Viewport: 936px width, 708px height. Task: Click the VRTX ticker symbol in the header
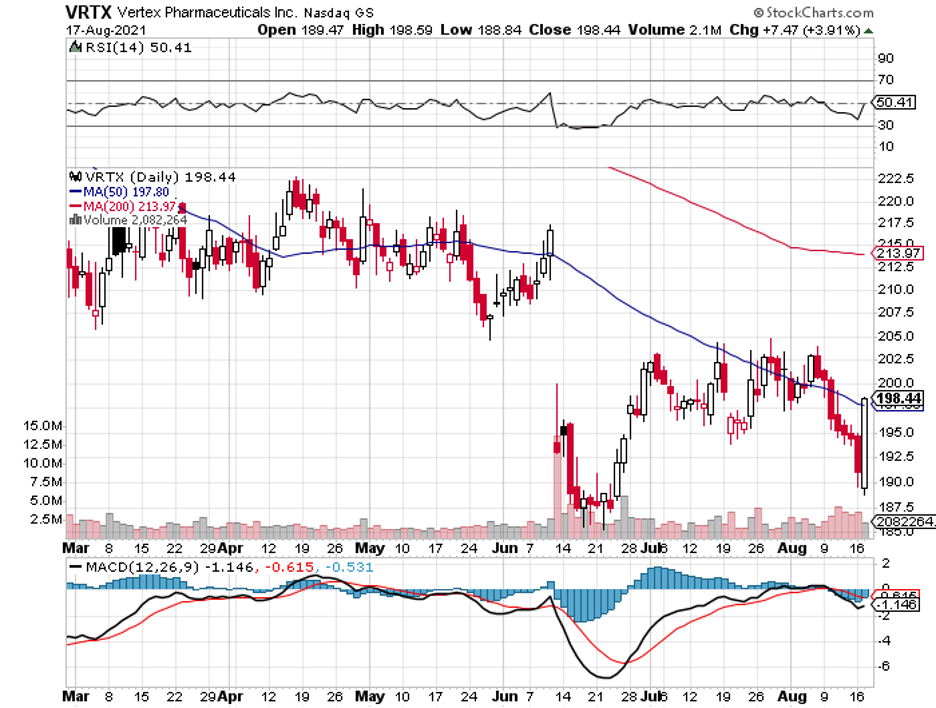click(89, 12)
